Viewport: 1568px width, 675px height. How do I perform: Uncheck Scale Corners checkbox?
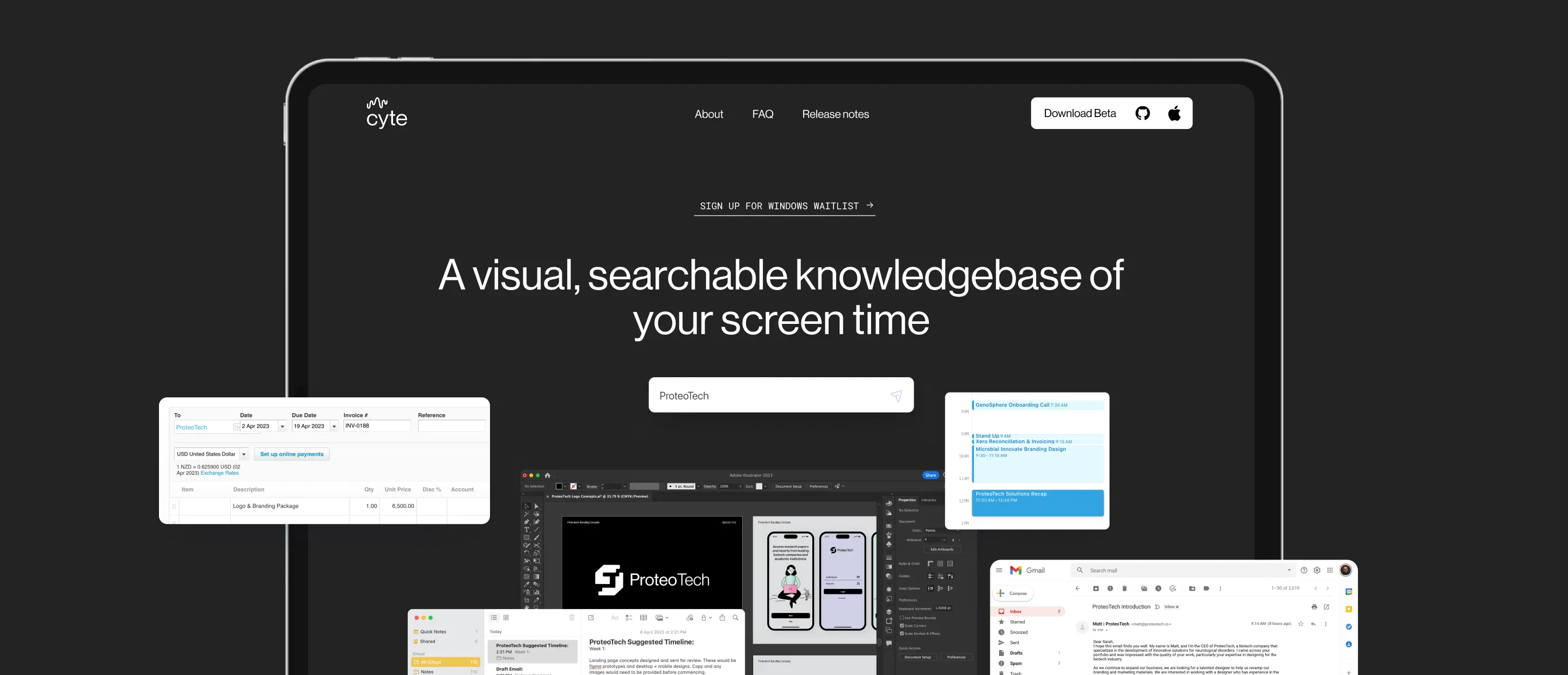coord(902,625)
